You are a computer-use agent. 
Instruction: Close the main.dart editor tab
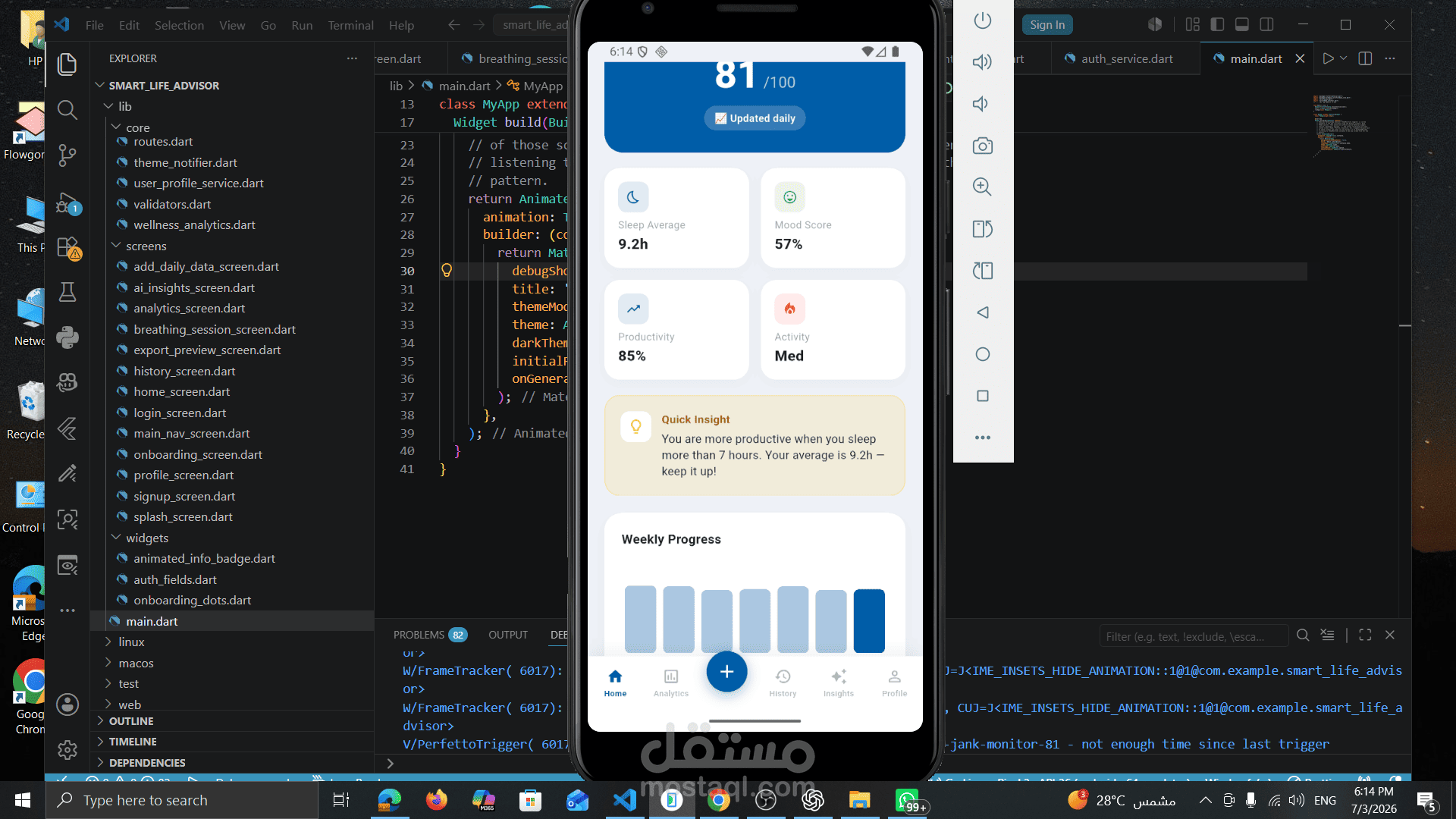point(1300,58)
